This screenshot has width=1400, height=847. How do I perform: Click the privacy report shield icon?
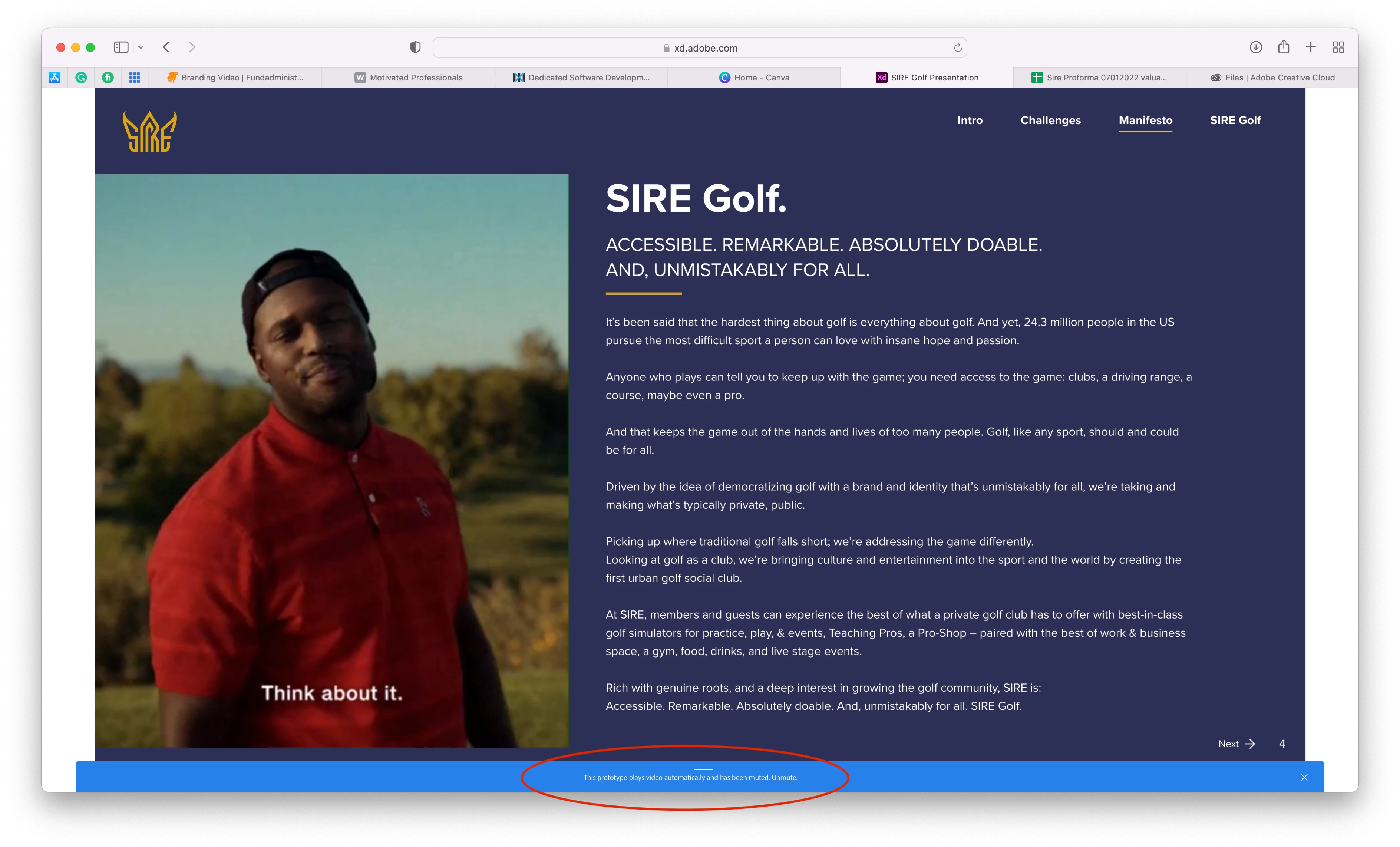pyautogui.click(x=415, y=48)
